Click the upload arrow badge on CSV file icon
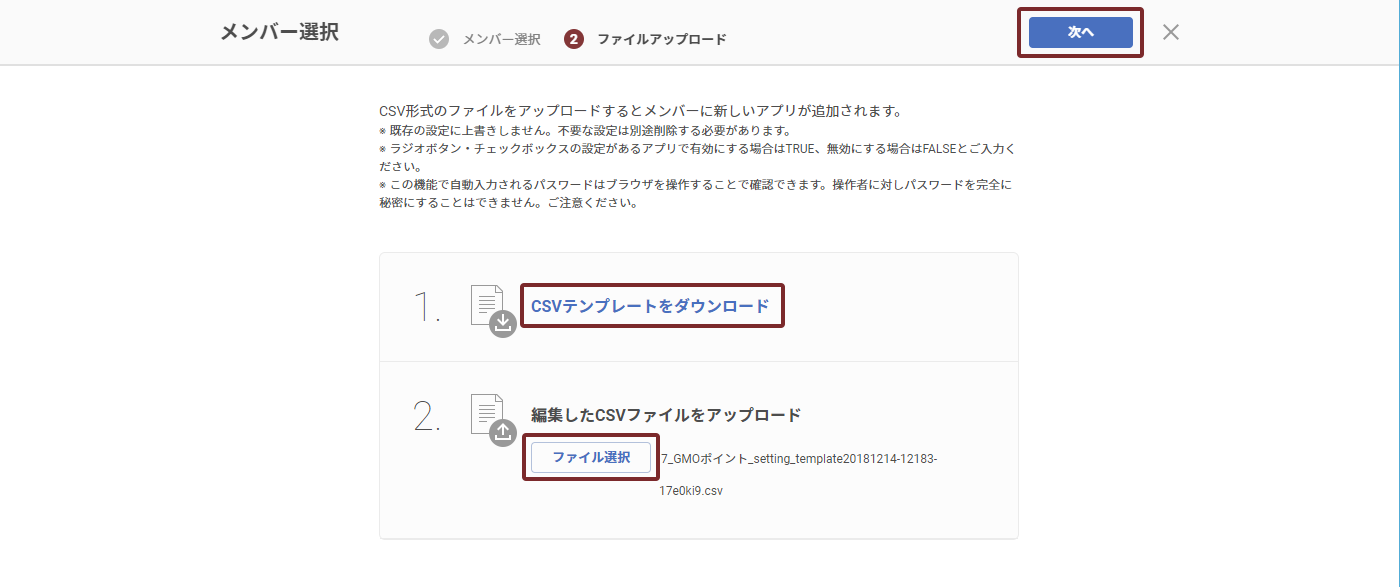The width and height of the screenshot is (1400, 587). [502, 433]
